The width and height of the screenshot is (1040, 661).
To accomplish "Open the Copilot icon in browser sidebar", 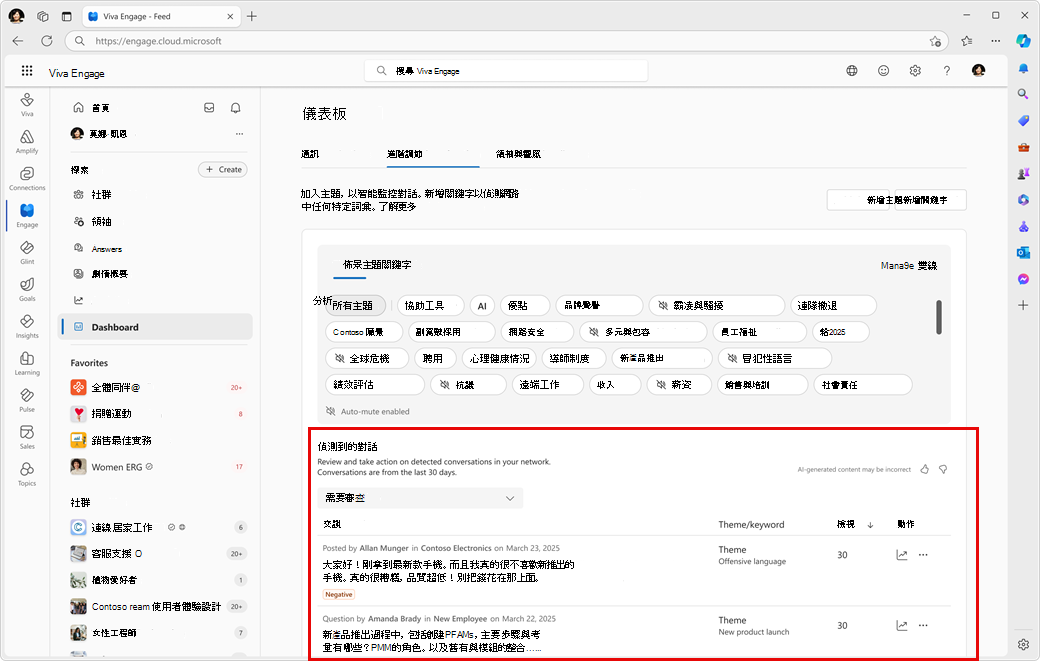I will click(x=1023, y=40).
